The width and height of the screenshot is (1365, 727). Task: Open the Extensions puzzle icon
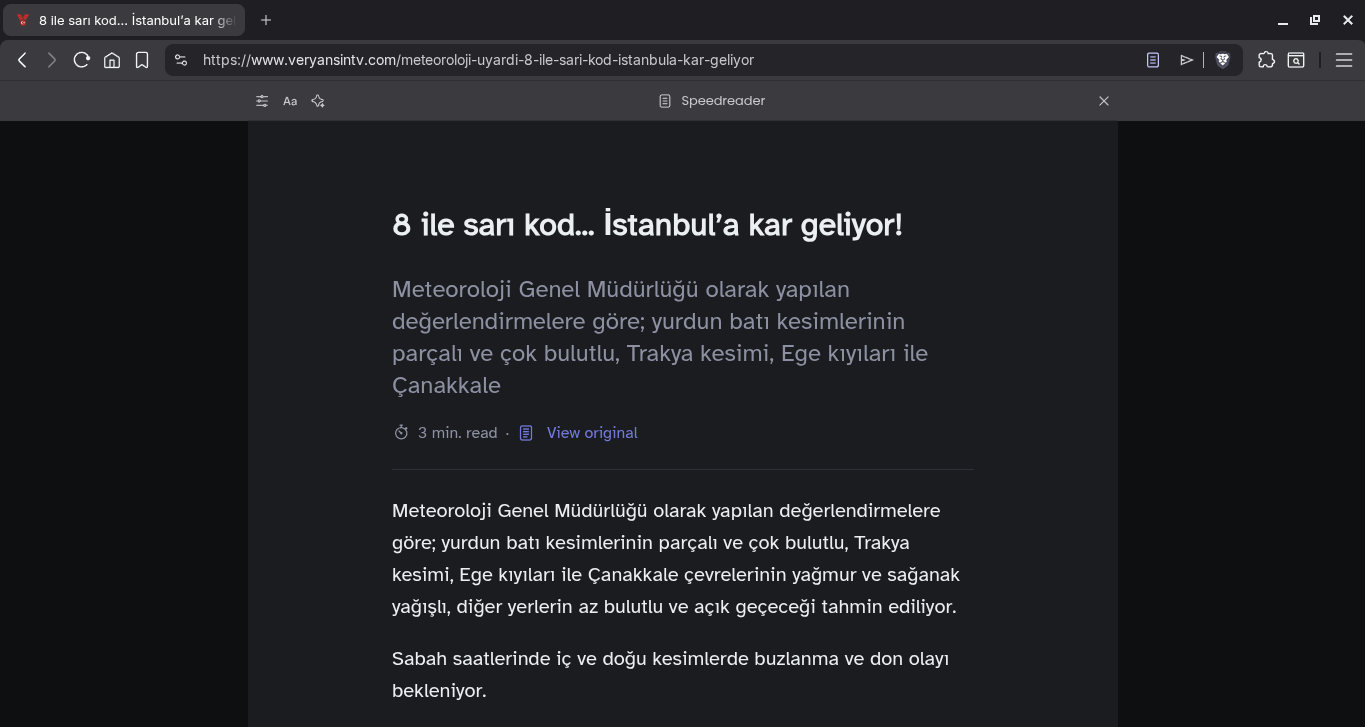(x=1266, y=60)
